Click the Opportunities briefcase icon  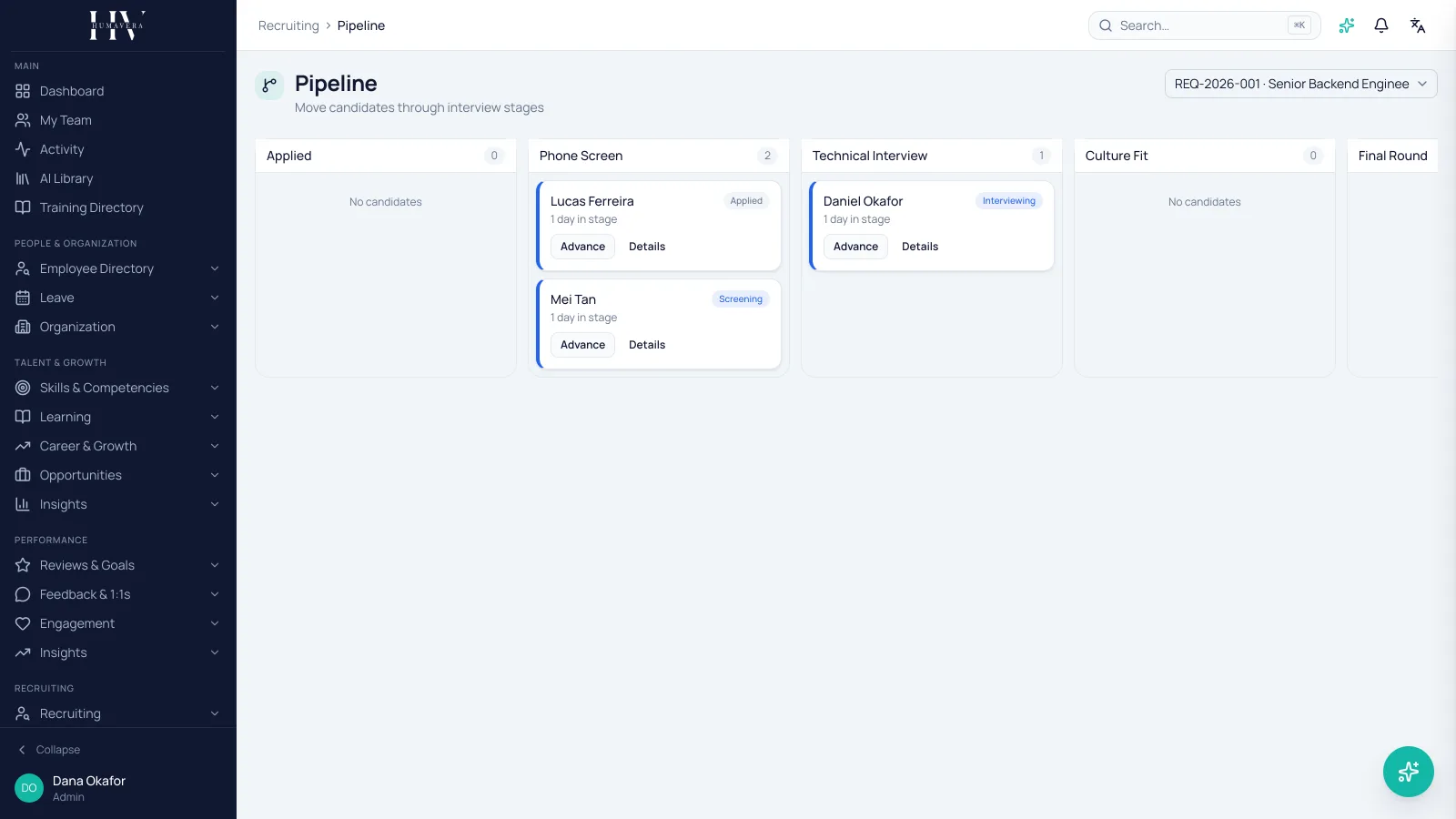(x=23, y=475)
